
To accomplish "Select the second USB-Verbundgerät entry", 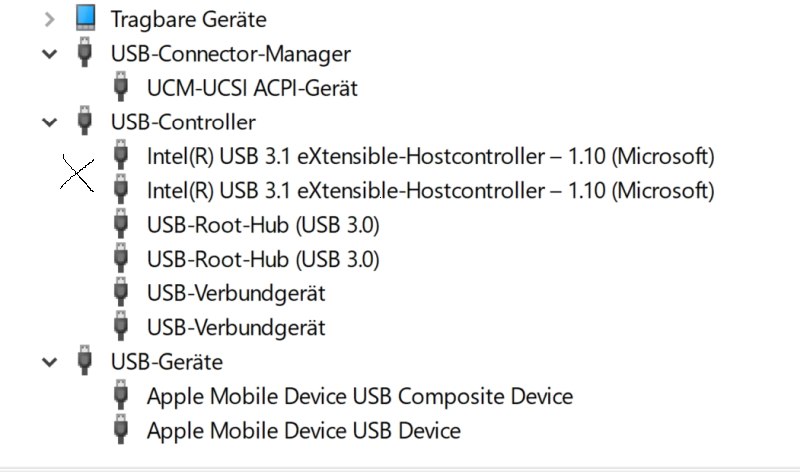I will [x=236, y=328].
